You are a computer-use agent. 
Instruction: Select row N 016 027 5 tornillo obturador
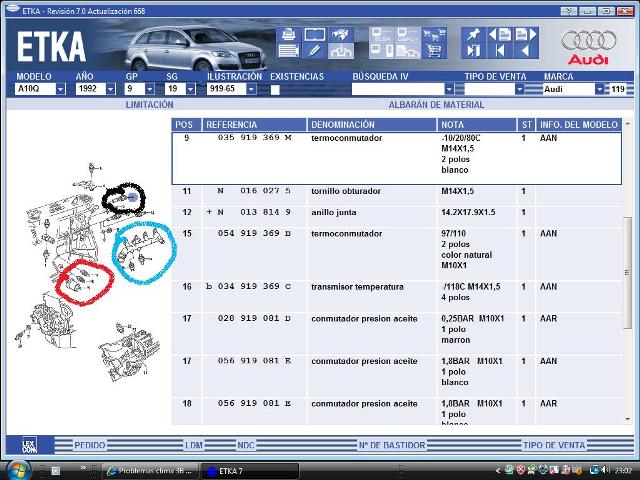[397, 195]
